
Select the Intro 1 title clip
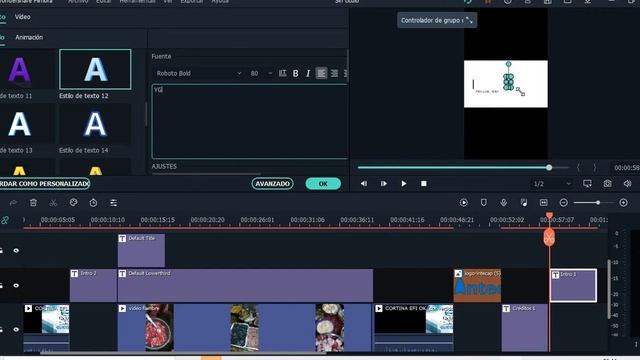[x=573, y=286]
